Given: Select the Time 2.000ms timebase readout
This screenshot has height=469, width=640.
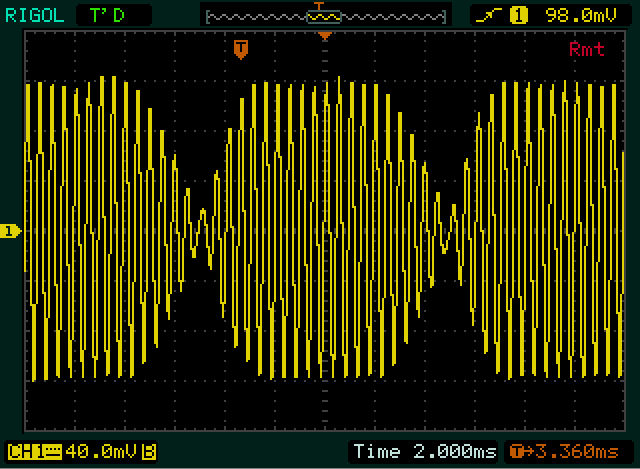Looking at the screenshot, I should [x=424, y=451].
